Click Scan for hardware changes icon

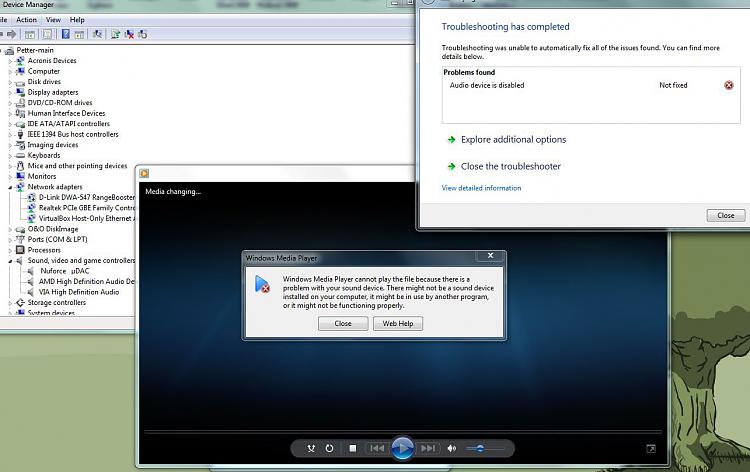point(98,34)
